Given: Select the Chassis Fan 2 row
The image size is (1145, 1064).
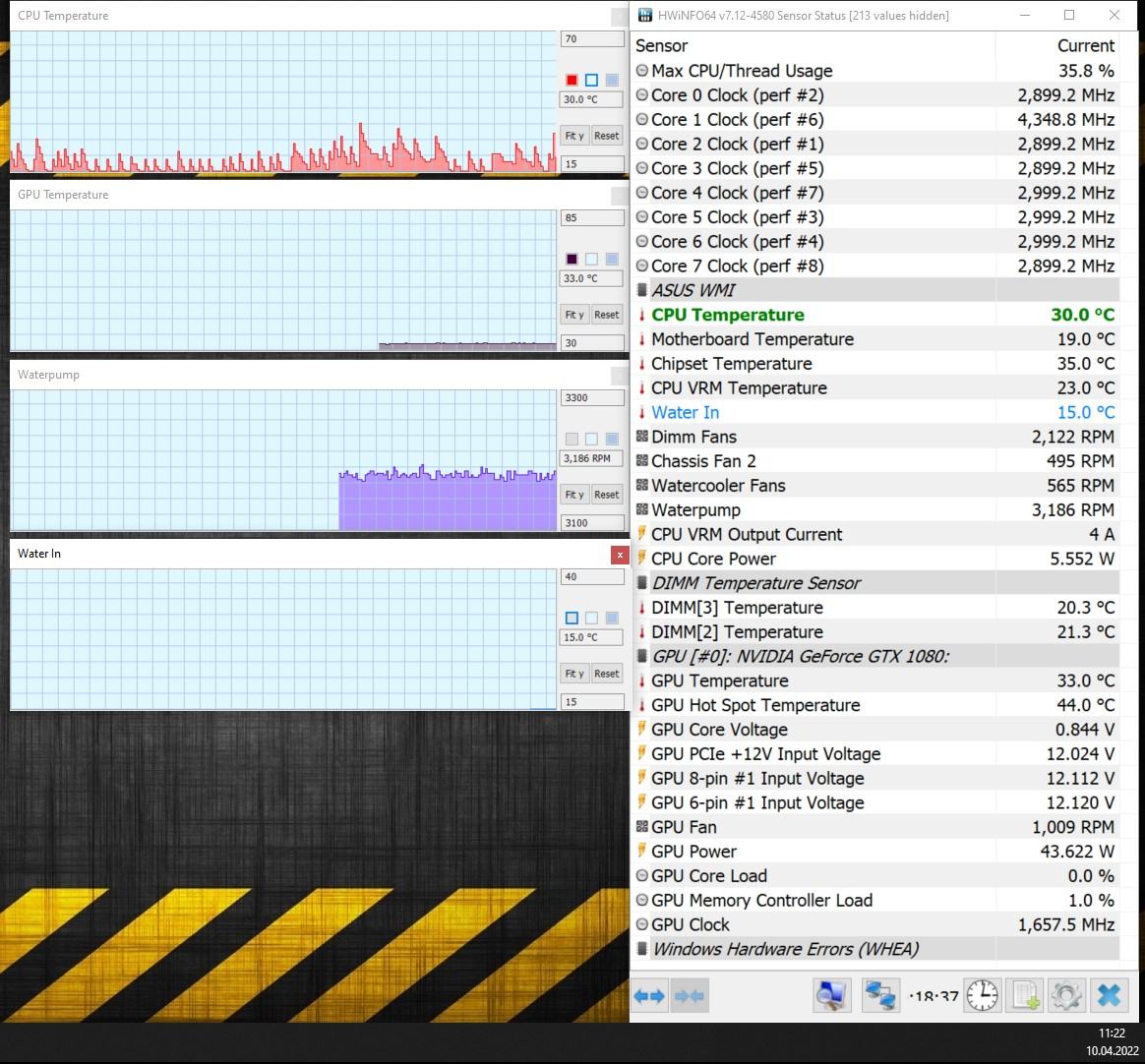Looking at the screenshot, I should 875,461.
